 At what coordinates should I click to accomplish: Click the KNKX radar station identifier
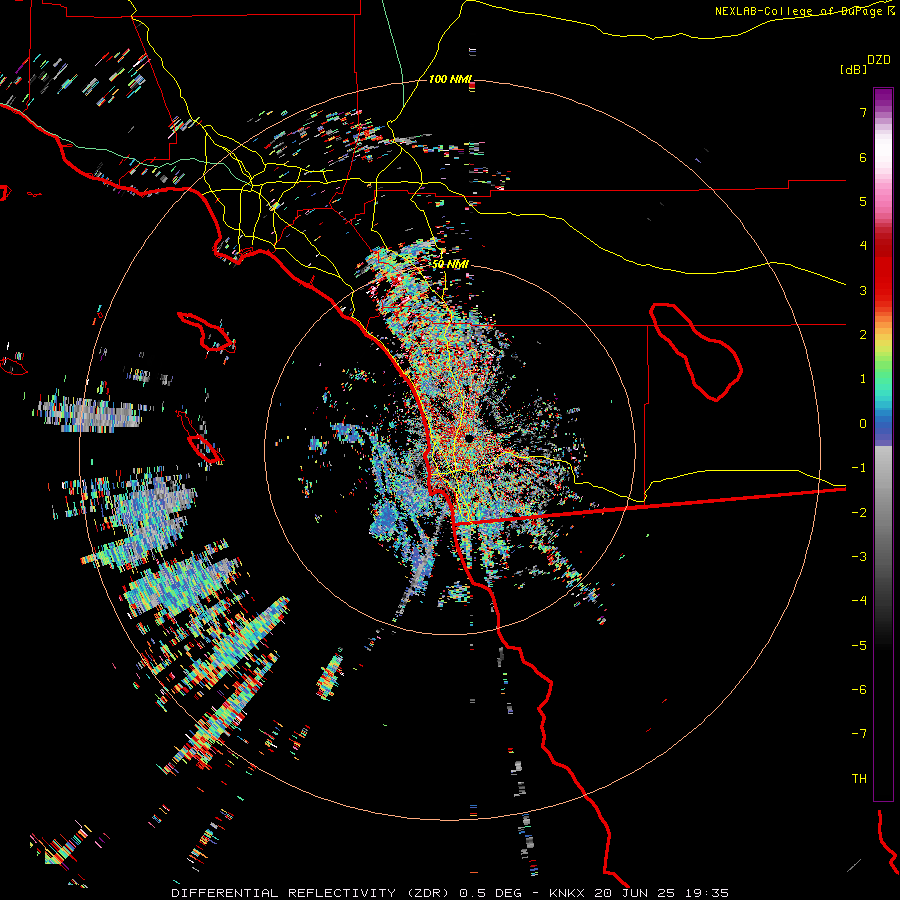click(567, 893)
